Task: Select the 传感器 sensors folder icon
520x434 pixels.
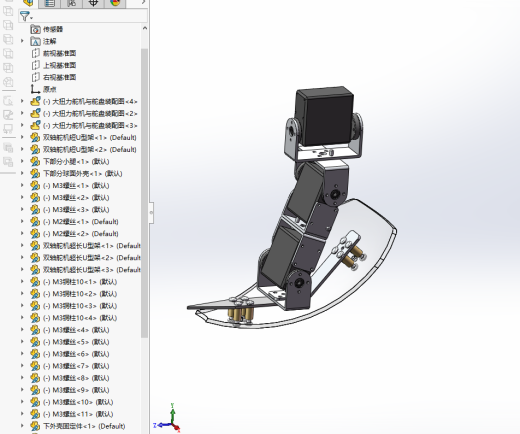Action: [35, 29]
